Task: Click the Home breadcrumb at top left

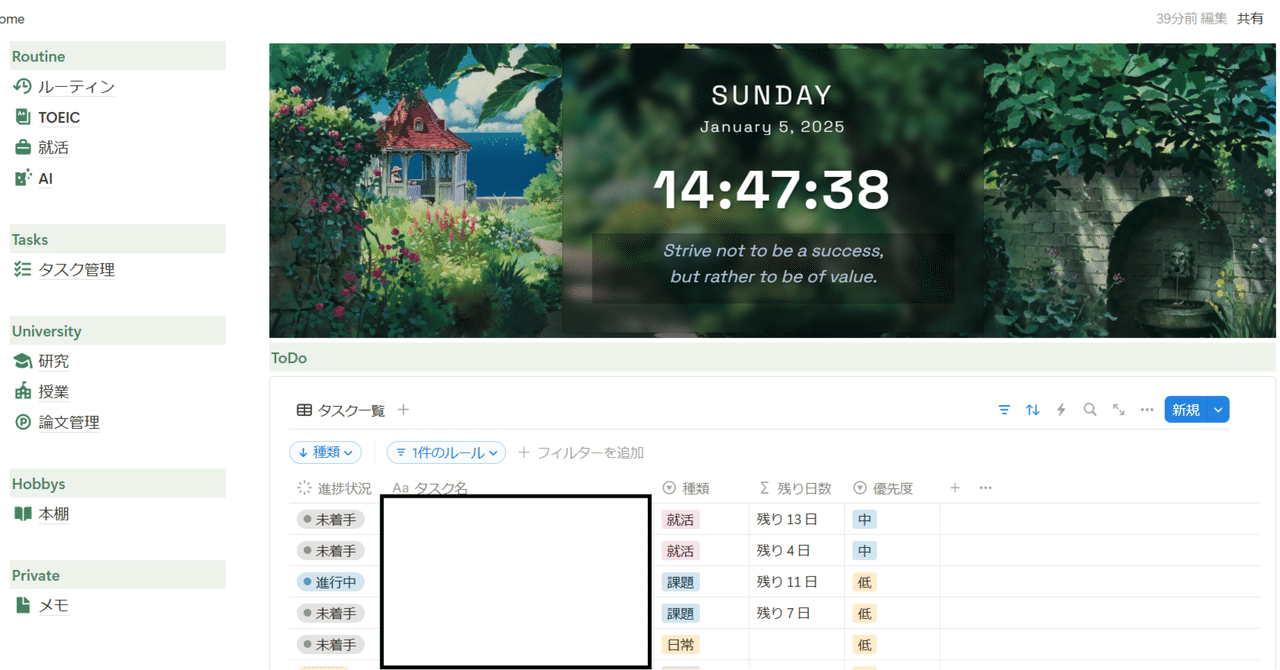Action: [x=10, y=18]
